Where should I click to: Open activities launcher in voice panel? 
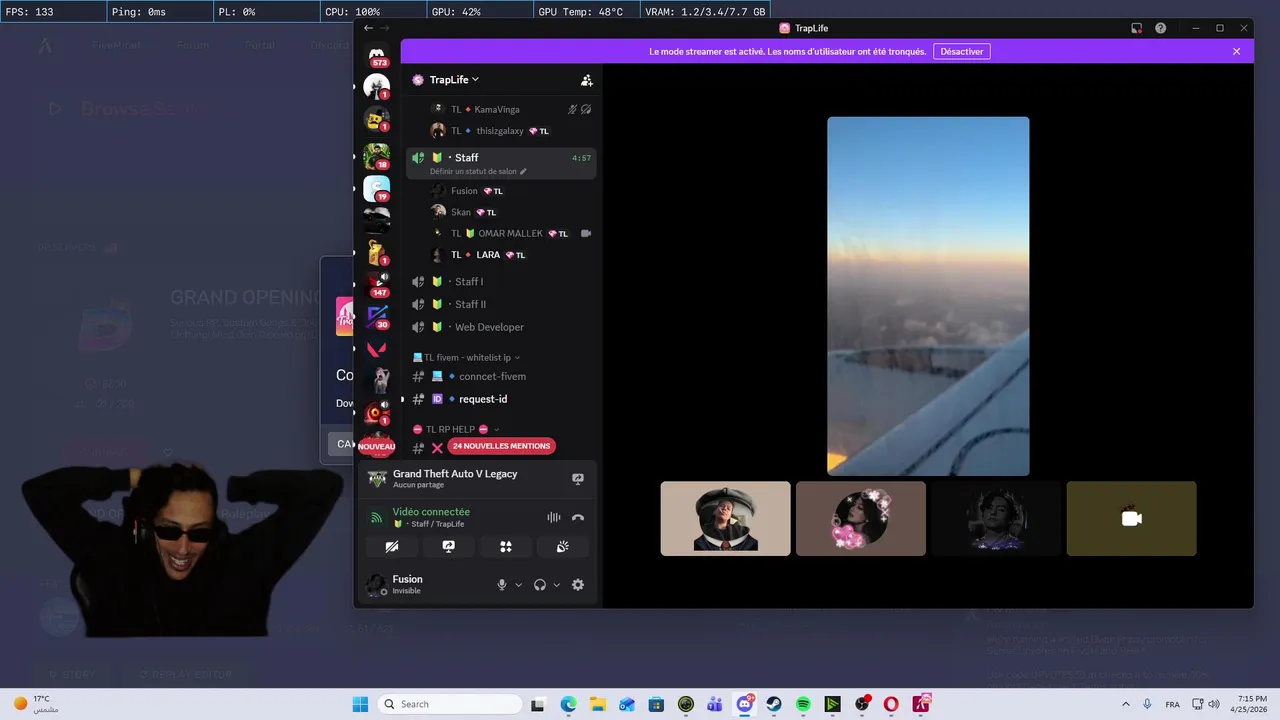506,546
